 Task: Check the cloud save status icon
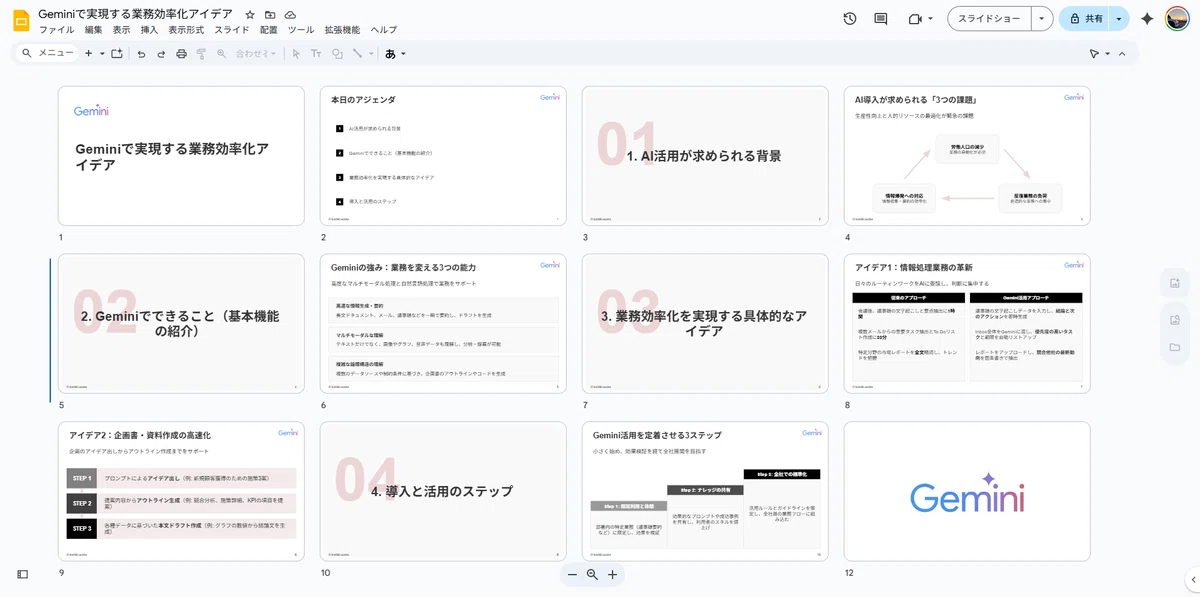[x=290, y=15]
